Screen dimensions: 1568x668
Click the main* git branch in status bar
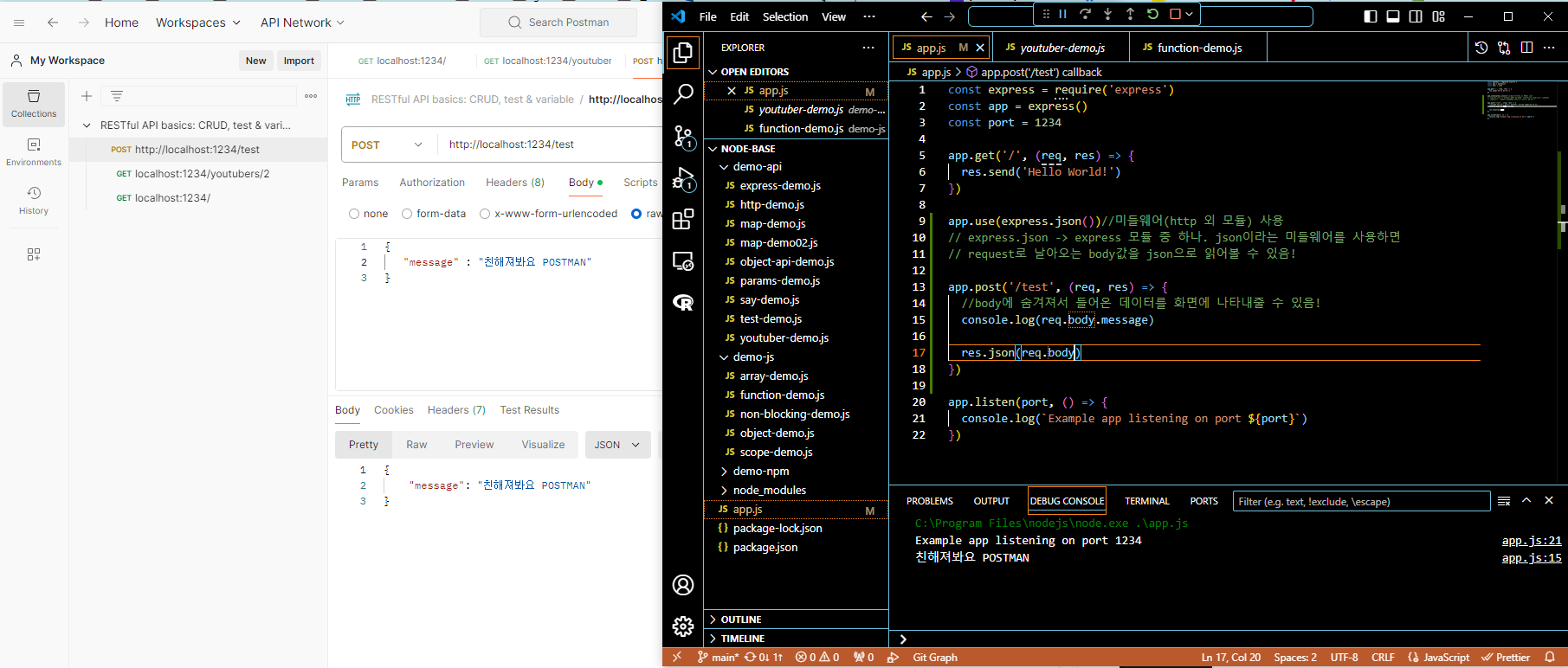717,658
